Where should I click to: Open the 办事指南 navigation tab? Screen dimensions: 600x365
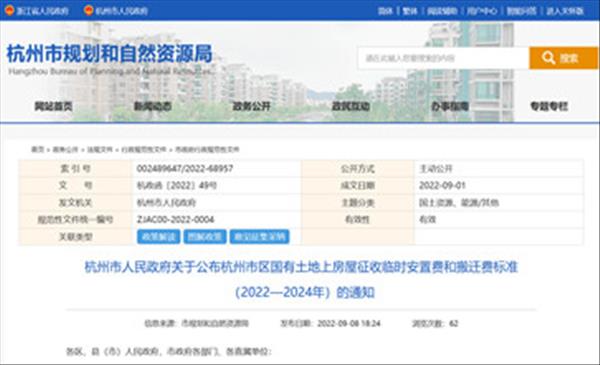(450, 106)
